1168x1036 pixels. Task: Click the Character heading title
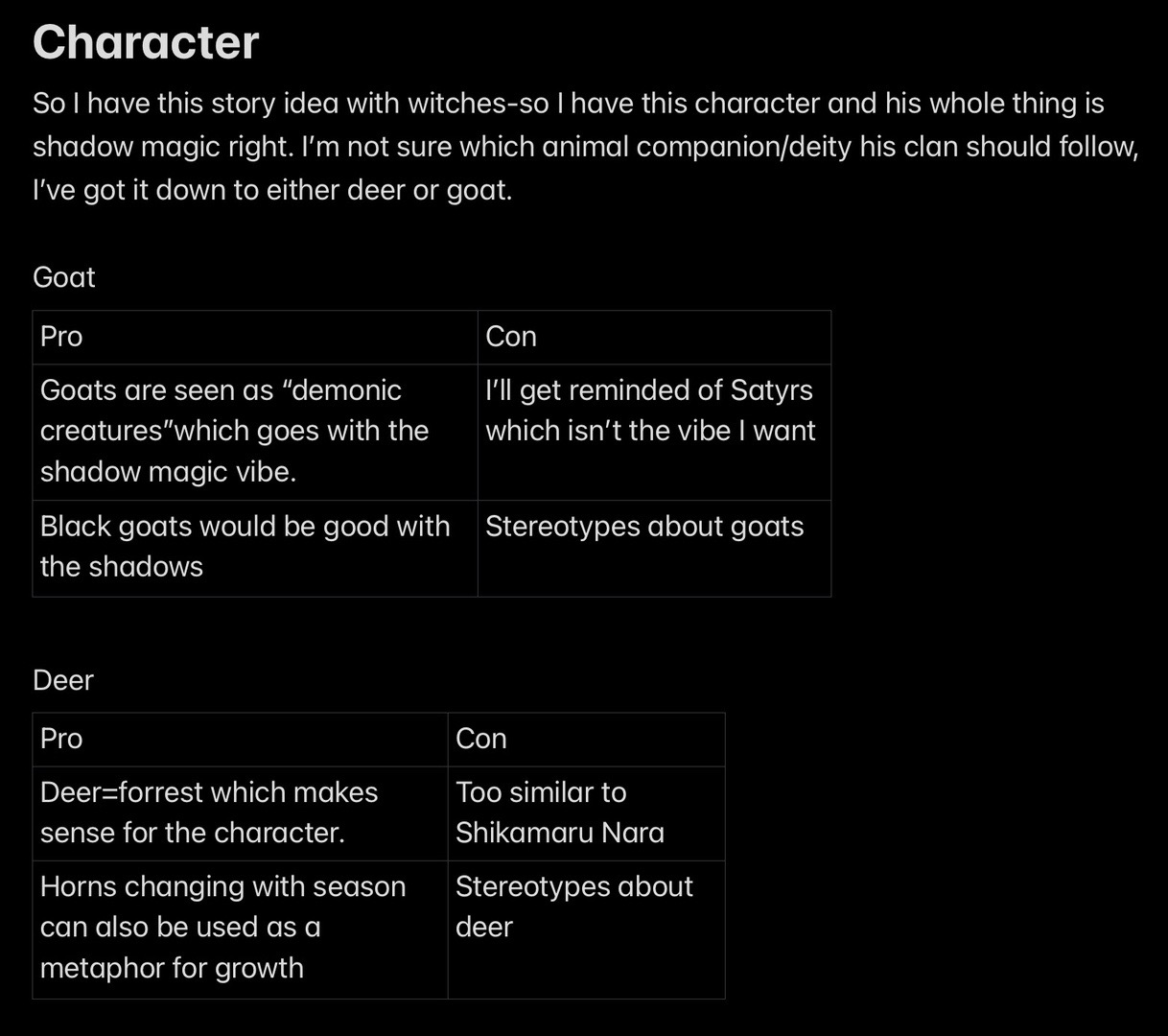pos(146,43)
